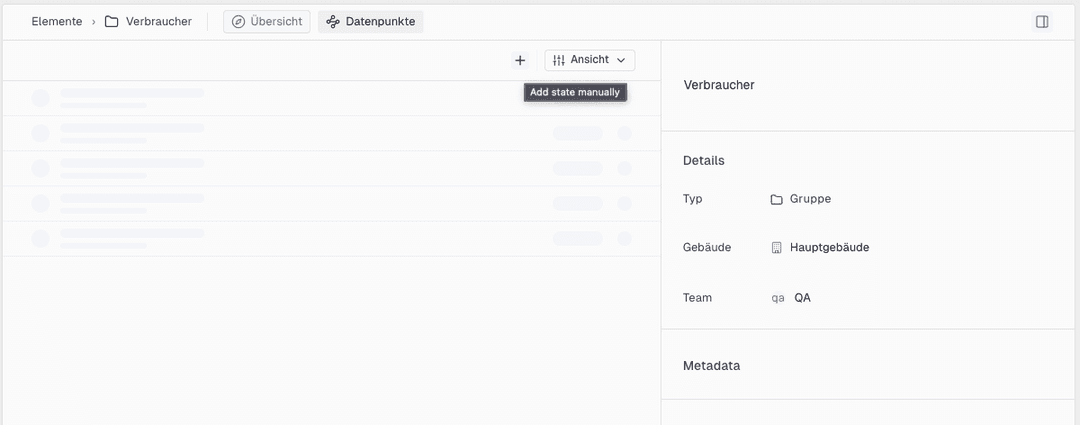Viewport: 1080px width, 425px height.
Task: Click the plus icon to add state manually
Action: click(x=520, y=60)
